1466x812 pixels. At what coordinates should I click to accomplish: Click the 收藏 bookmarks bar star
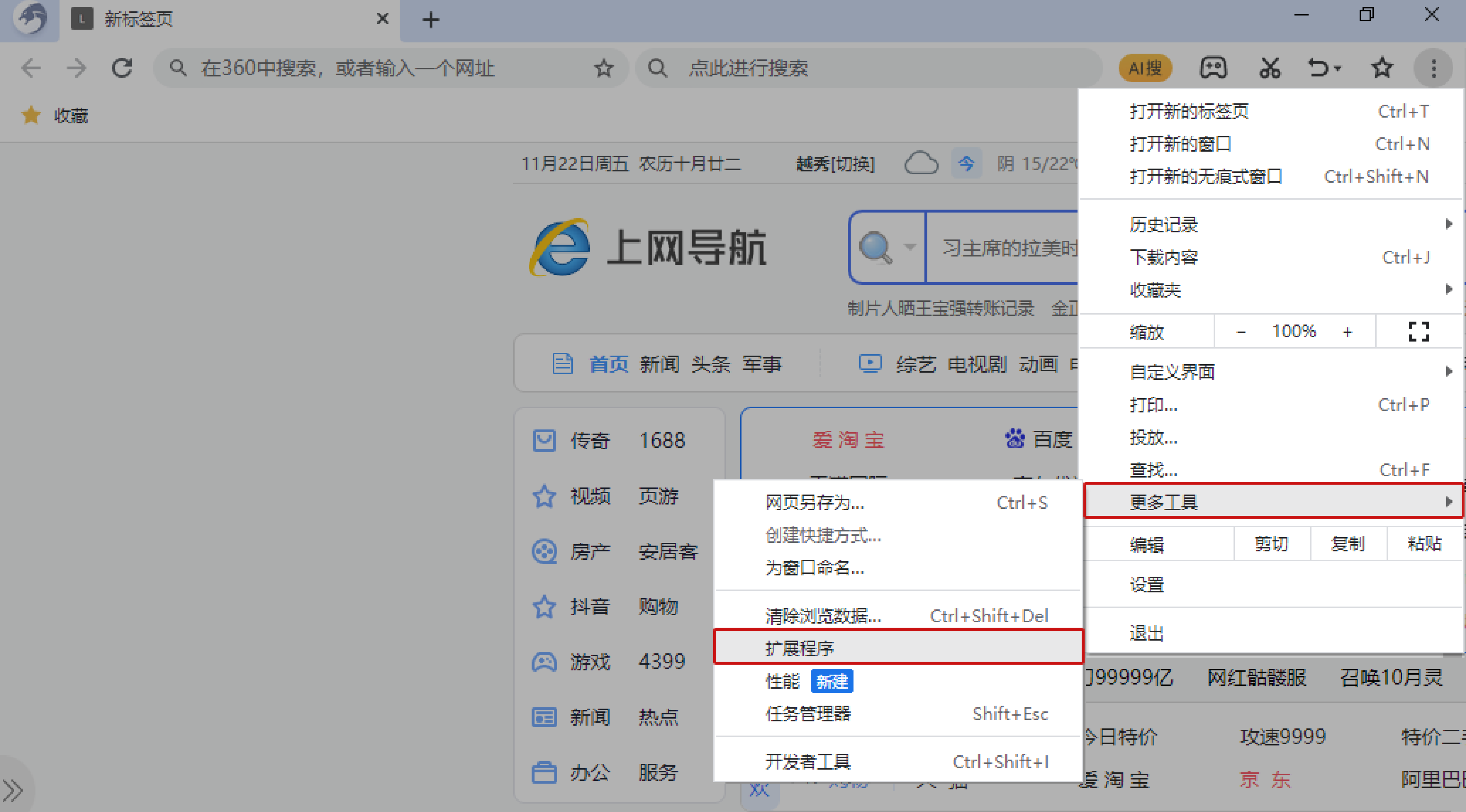tap(31, 115)
